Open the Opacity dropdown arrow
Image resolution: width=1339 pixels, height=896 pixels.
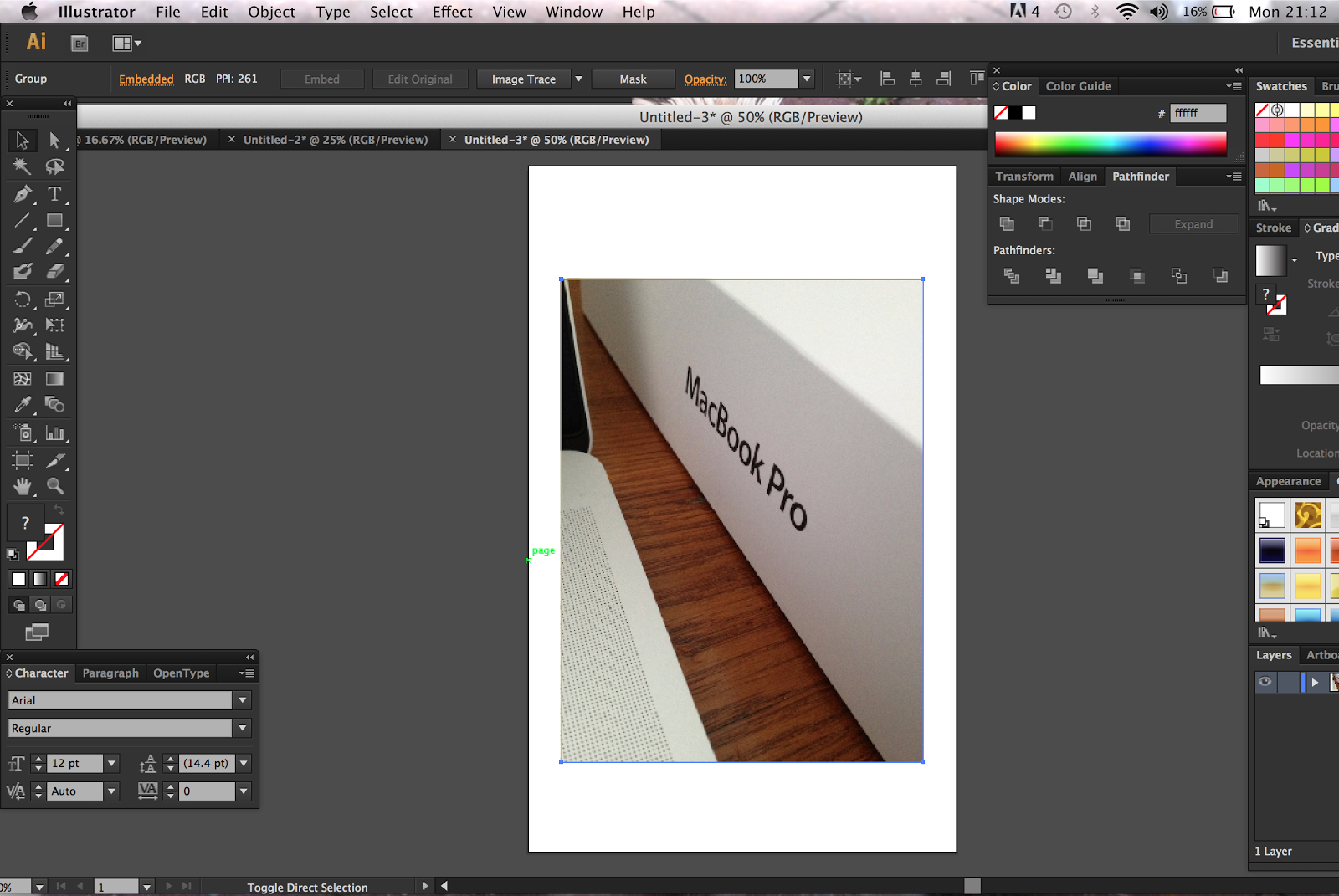point(806,79)
